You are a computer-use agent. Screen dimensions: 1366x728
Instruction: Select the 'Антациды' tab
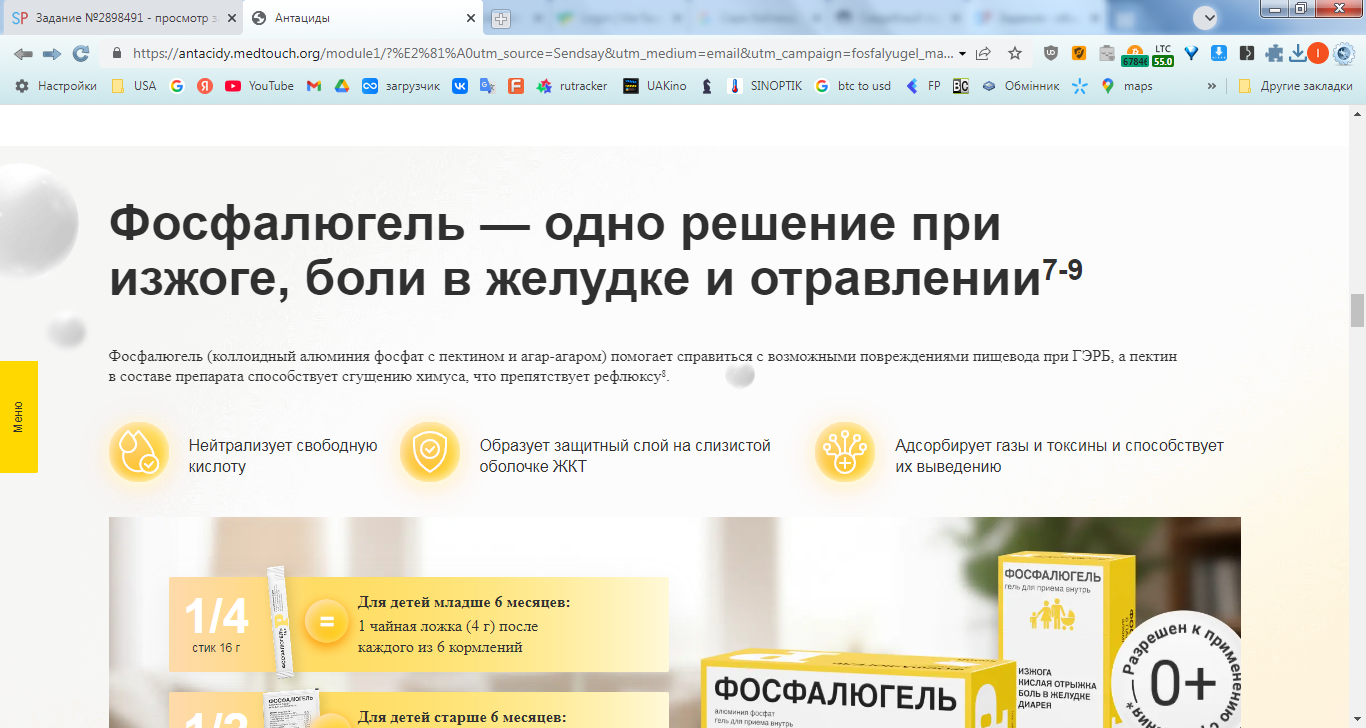pyautogui.click(x=364, y=18)
